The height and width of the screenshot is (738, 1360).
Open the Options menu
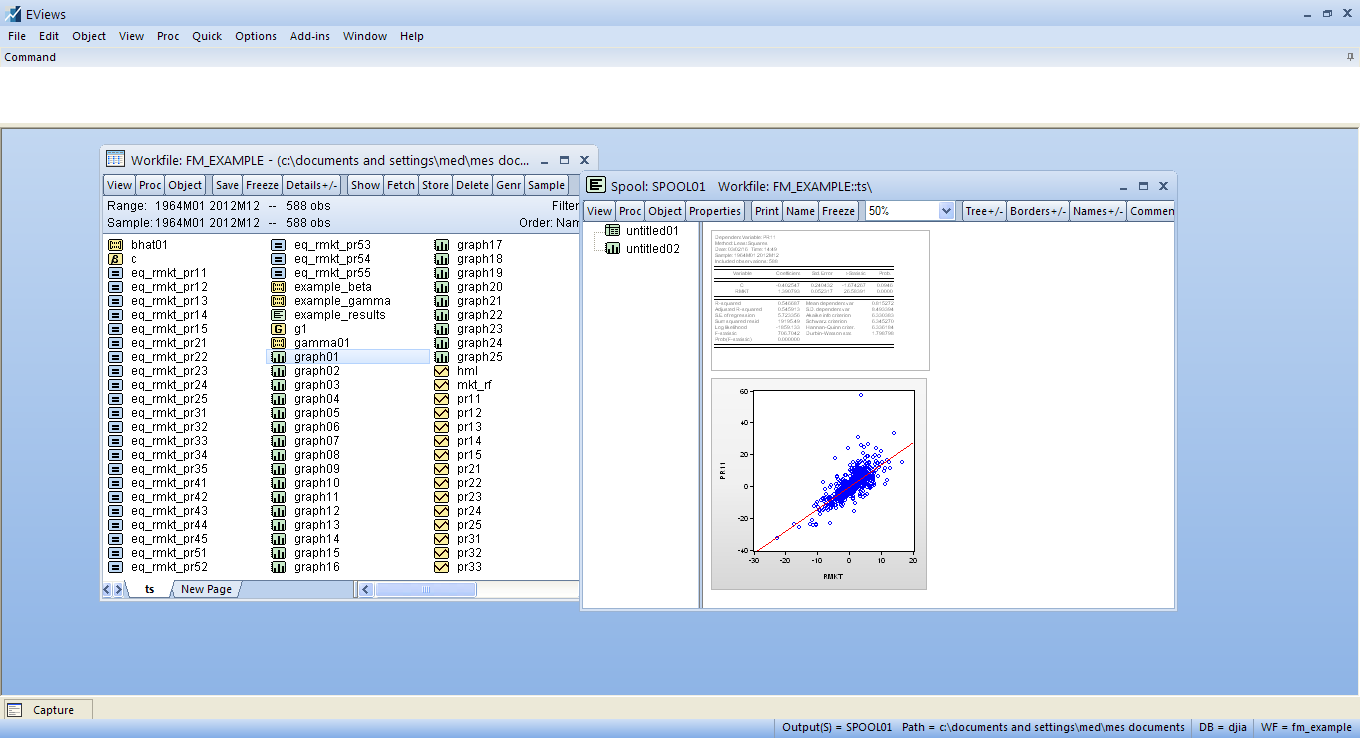pyautogui.click(x=256, y=36)
